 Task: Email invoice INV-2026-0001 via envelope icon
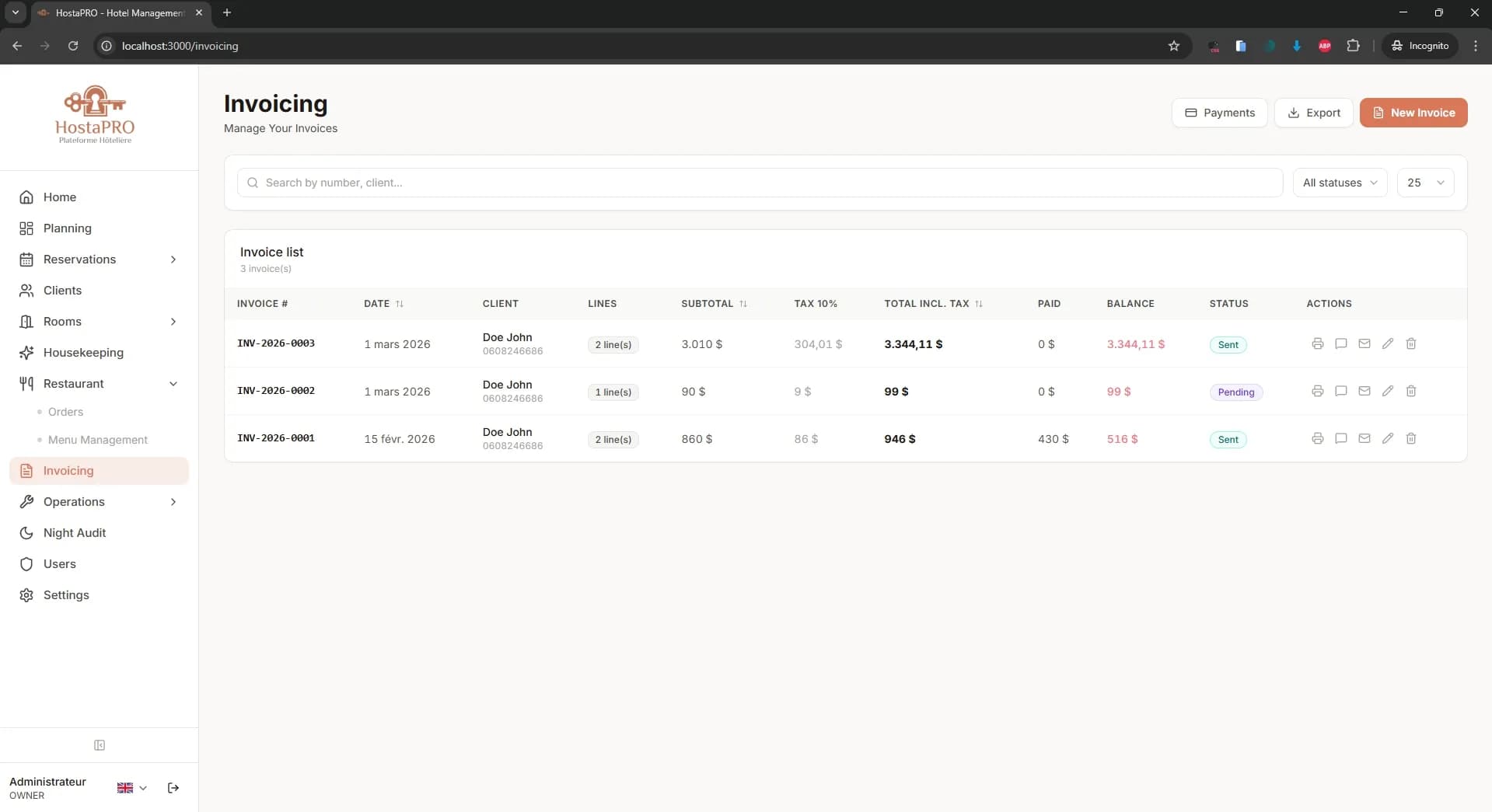(x=1364, y=438)
